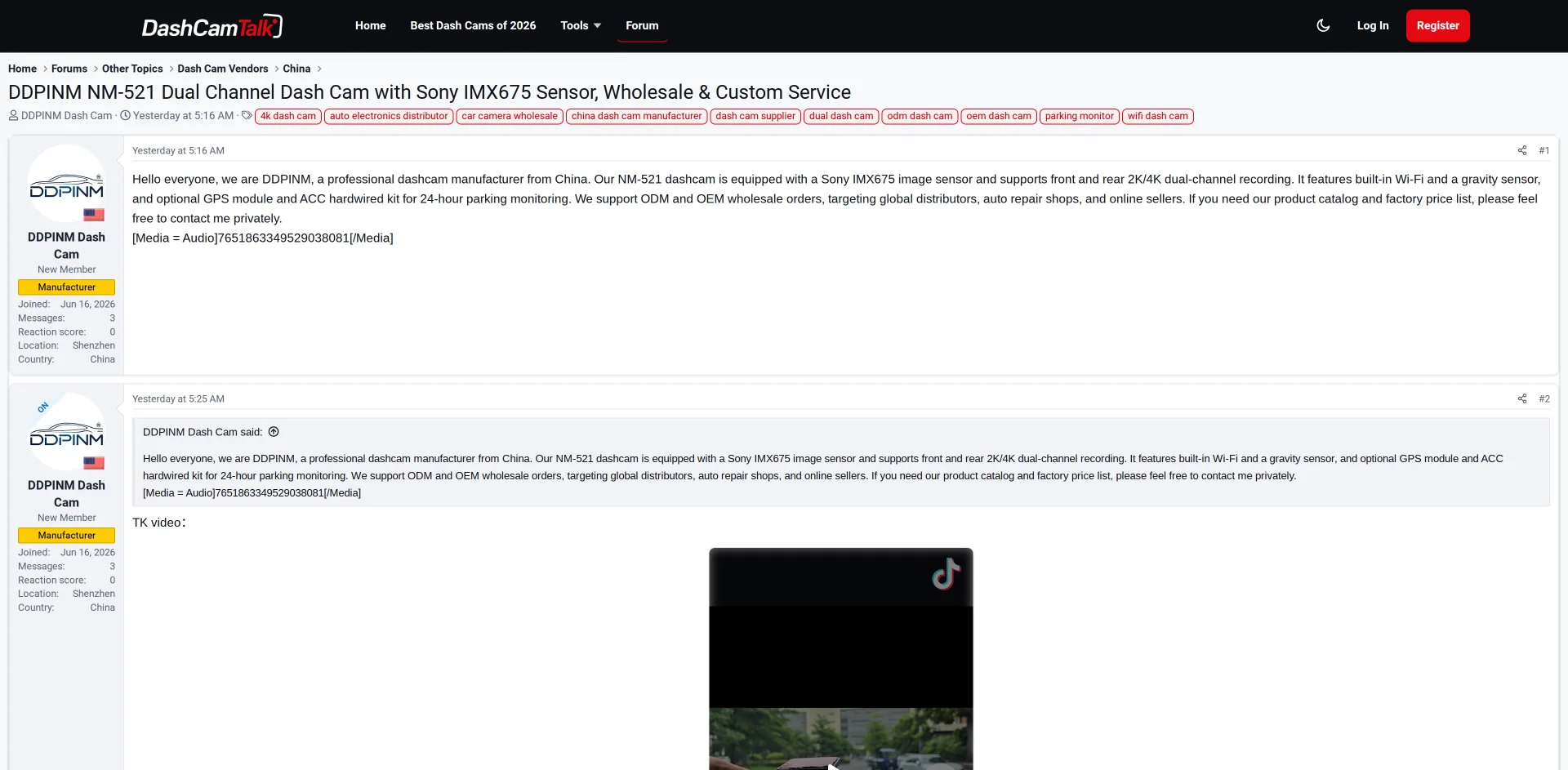
Task: Toggle dark mode with the moon icon
Action: (x=1323, y=25)
